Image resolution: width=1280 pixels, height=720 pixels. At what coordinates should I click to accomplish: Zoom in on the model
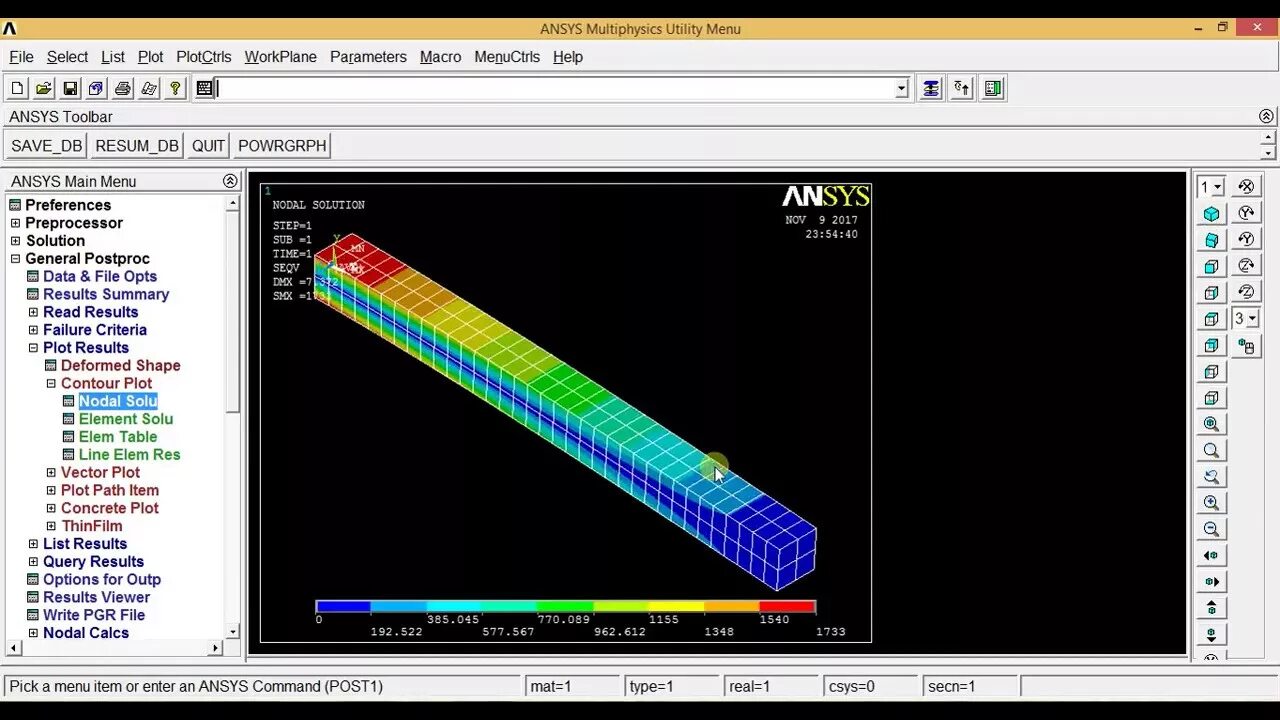click(1212, 503)
